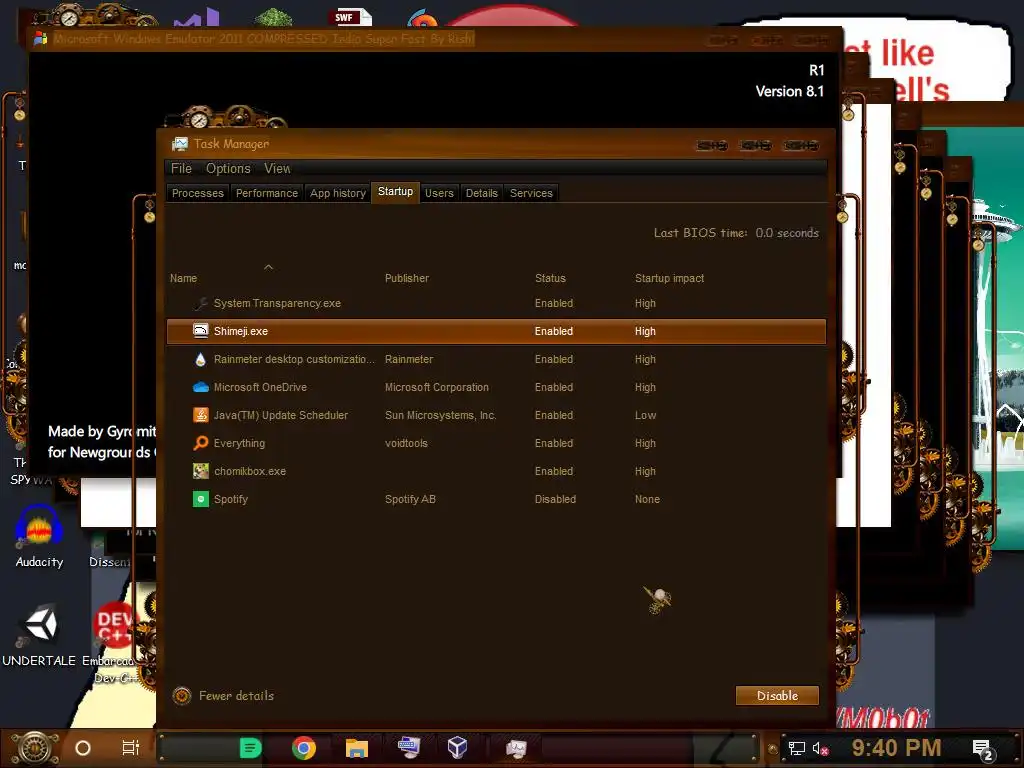
Task: Open the steampunk Start button
Action: (x=36, y=748)
